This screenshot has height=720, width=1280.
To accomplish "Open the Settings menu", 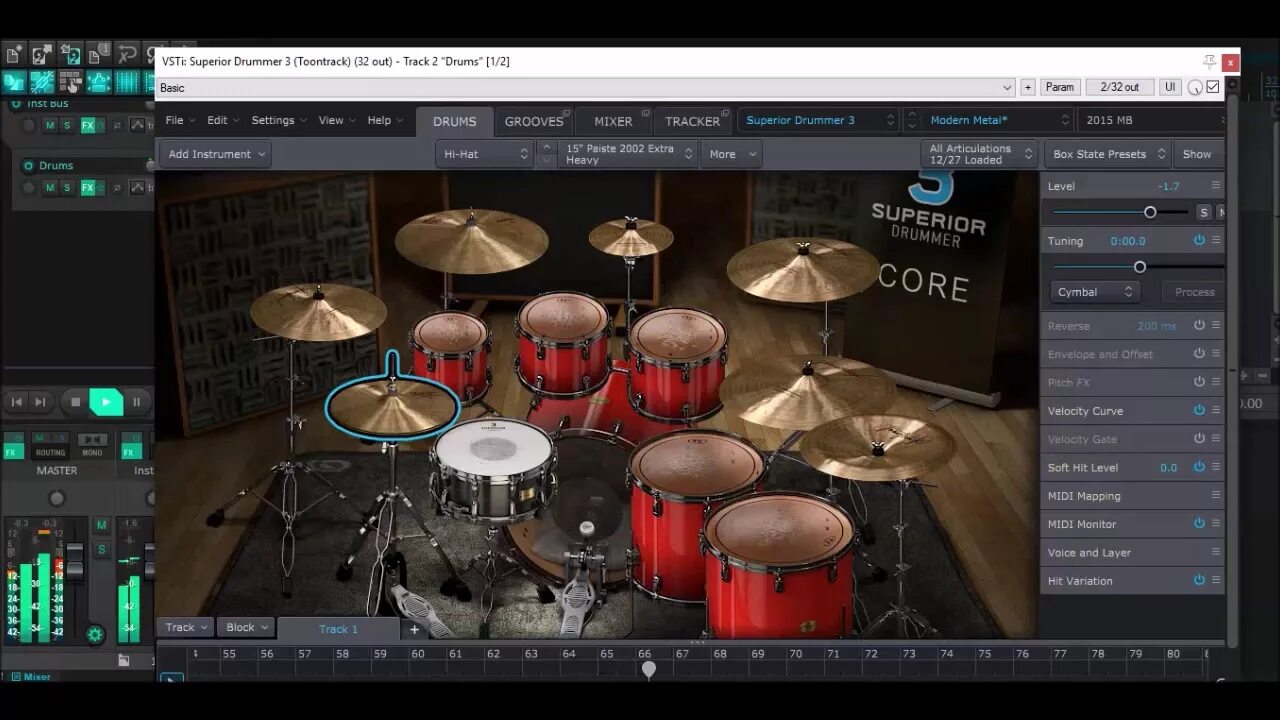I will tap(272, 119).
